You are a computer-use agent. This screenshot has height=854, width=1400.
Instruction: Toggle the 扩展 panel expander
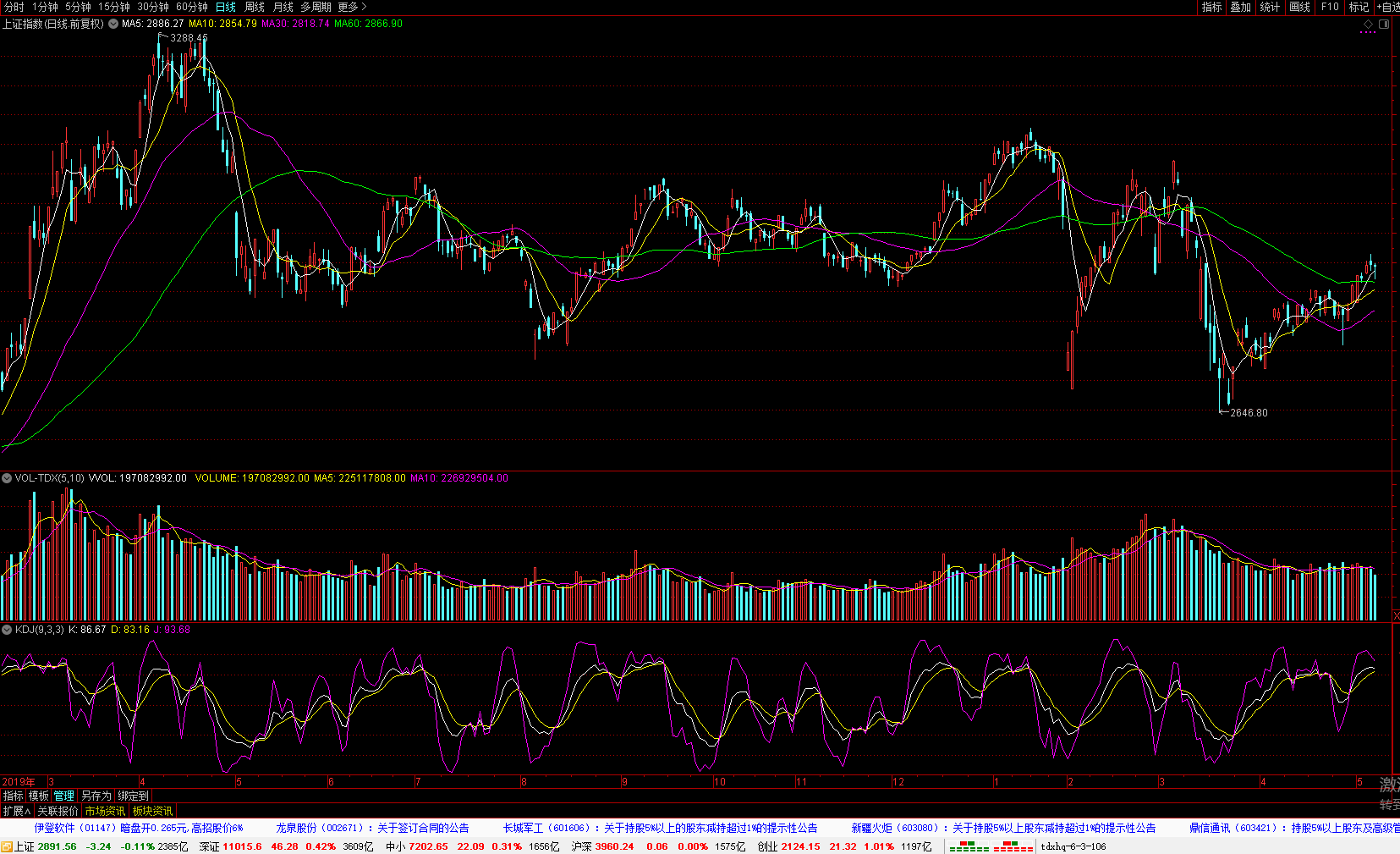coord(17,811)
